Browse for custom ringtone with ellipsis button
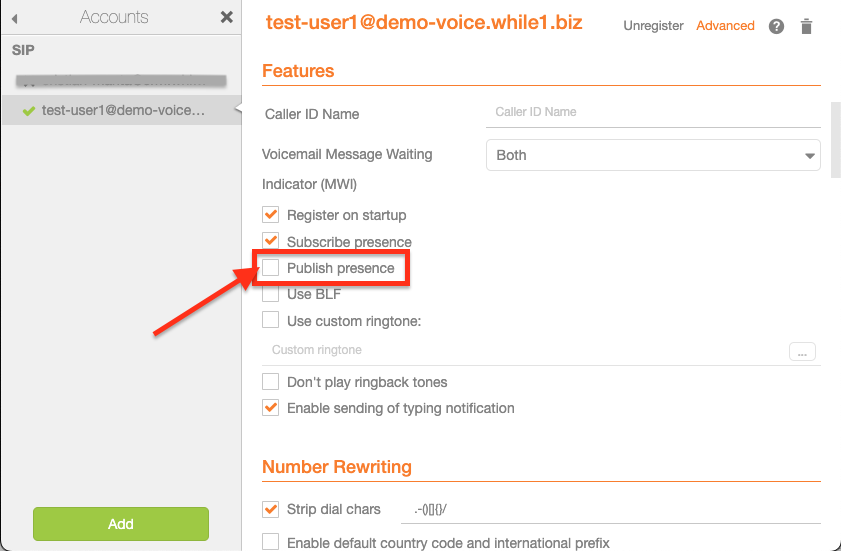The width and height of the screenshot is (841, 551). [x=802, y=351]
